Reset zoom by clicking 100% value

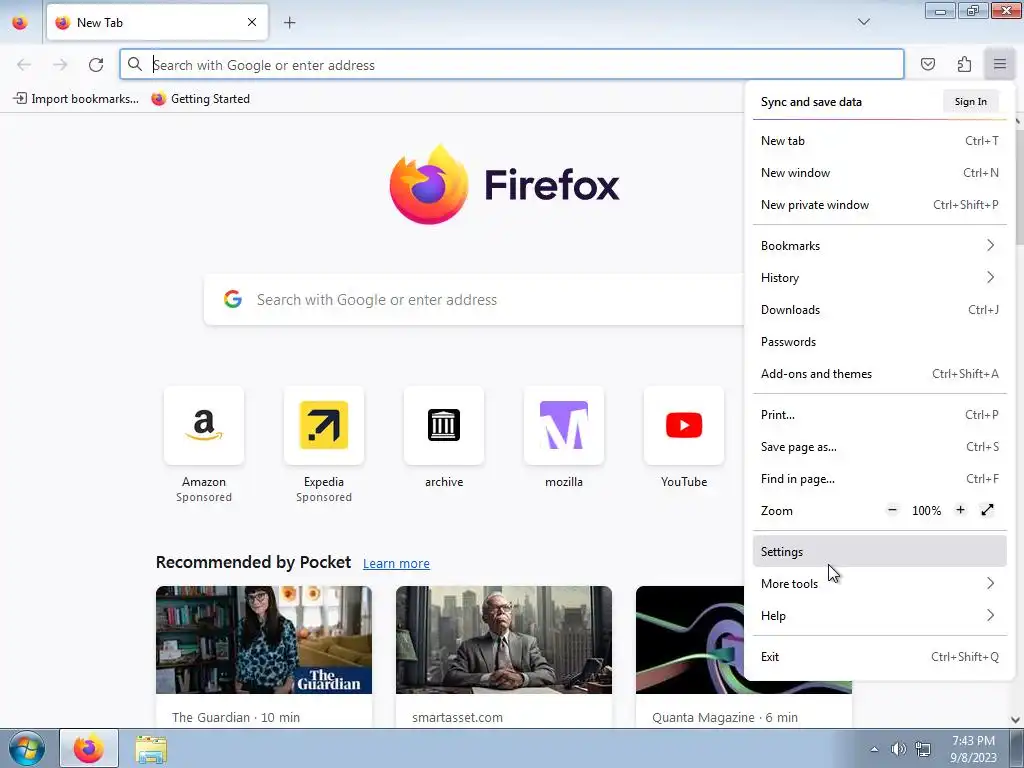pos(926,511)
